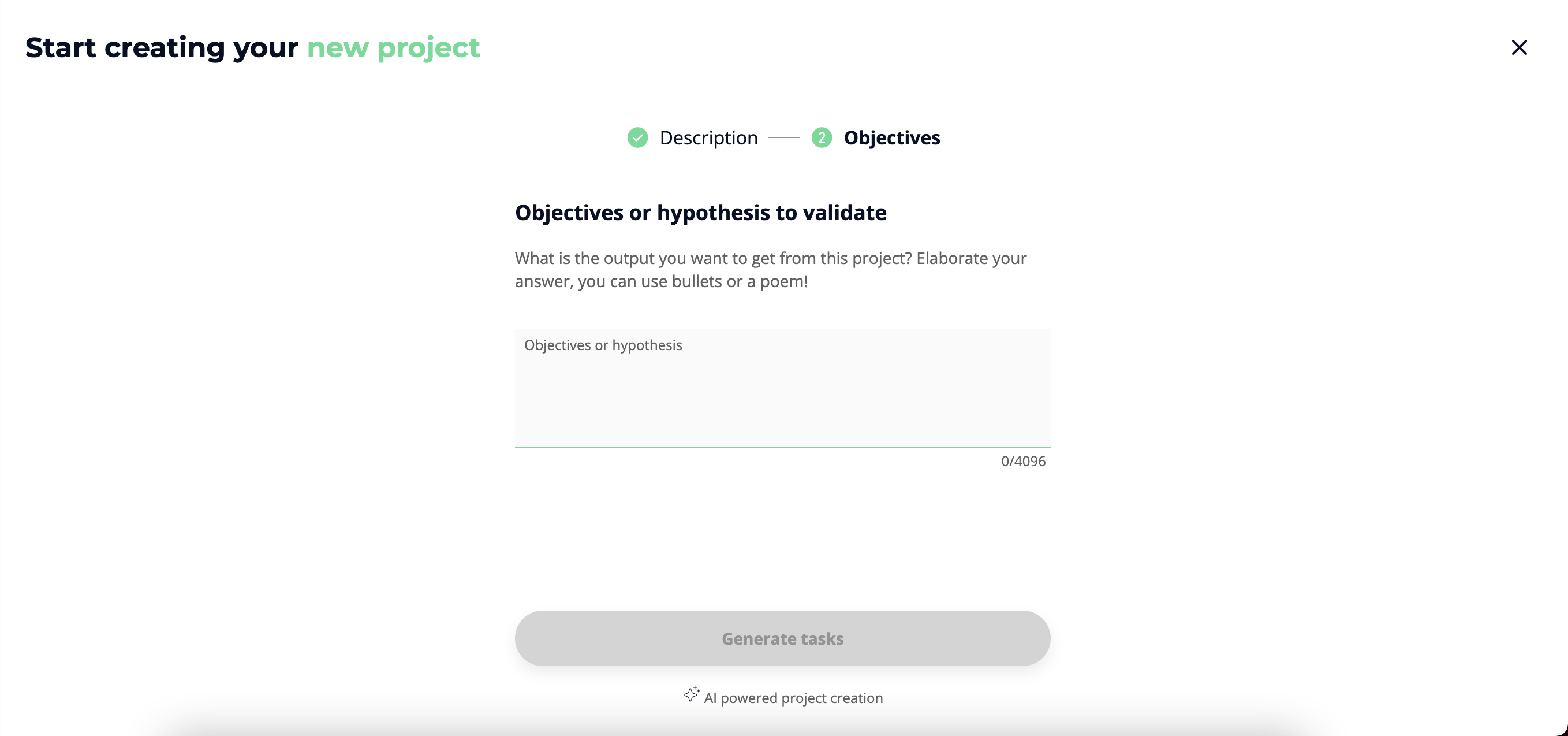
Task: Close the new project dialog
Action: point(1519,47)
